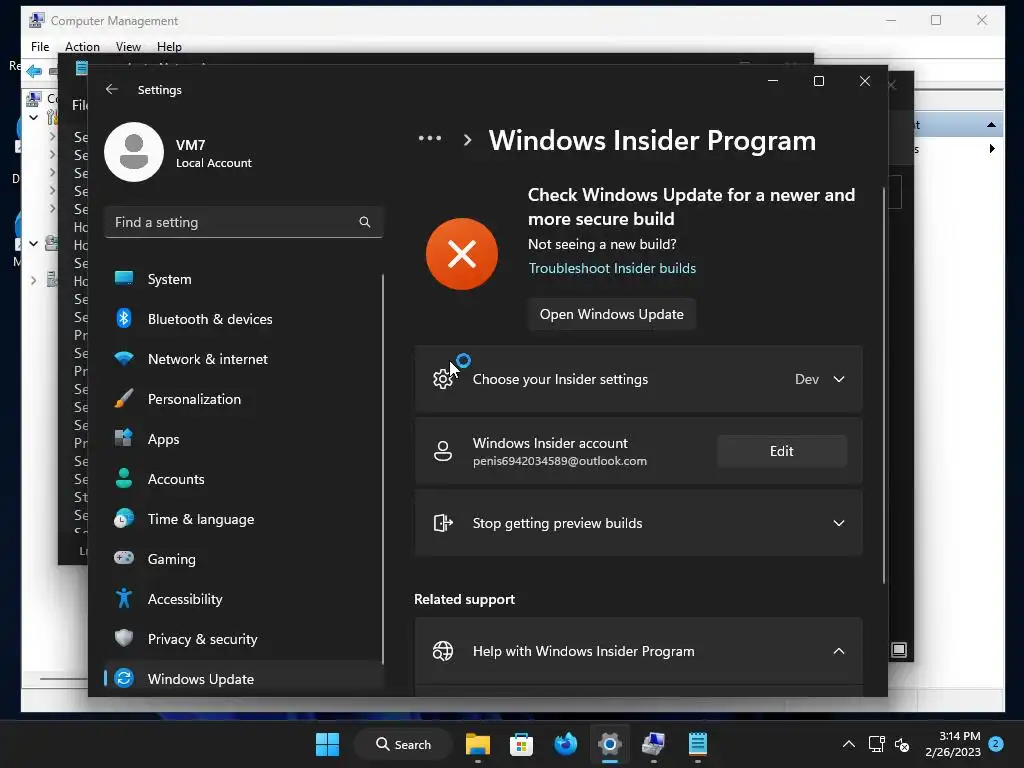Open Help menu in Computer Management
The height and width of the screenshot is (768, 1024).
(169, 46)
